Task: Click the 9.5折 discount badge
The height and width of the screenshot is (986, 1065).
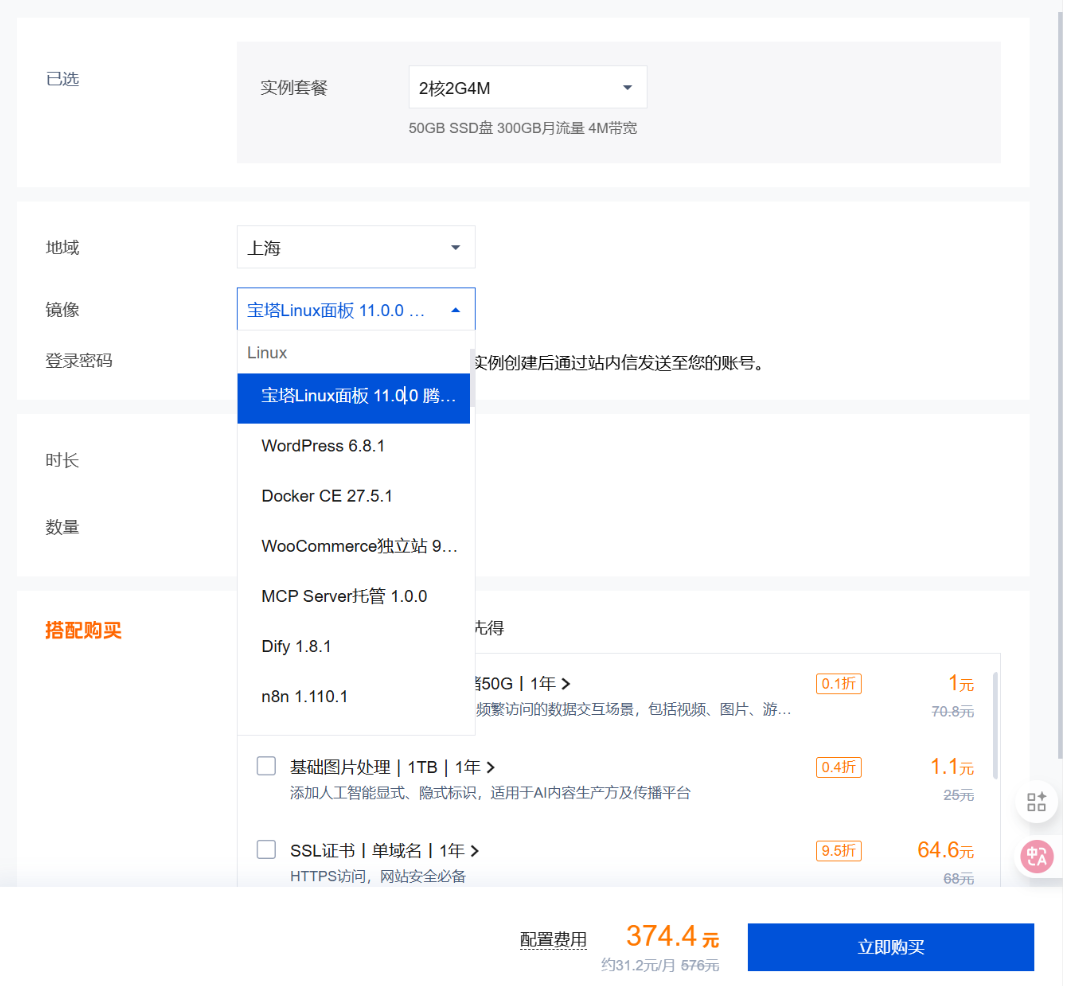Action: [838, 851]
